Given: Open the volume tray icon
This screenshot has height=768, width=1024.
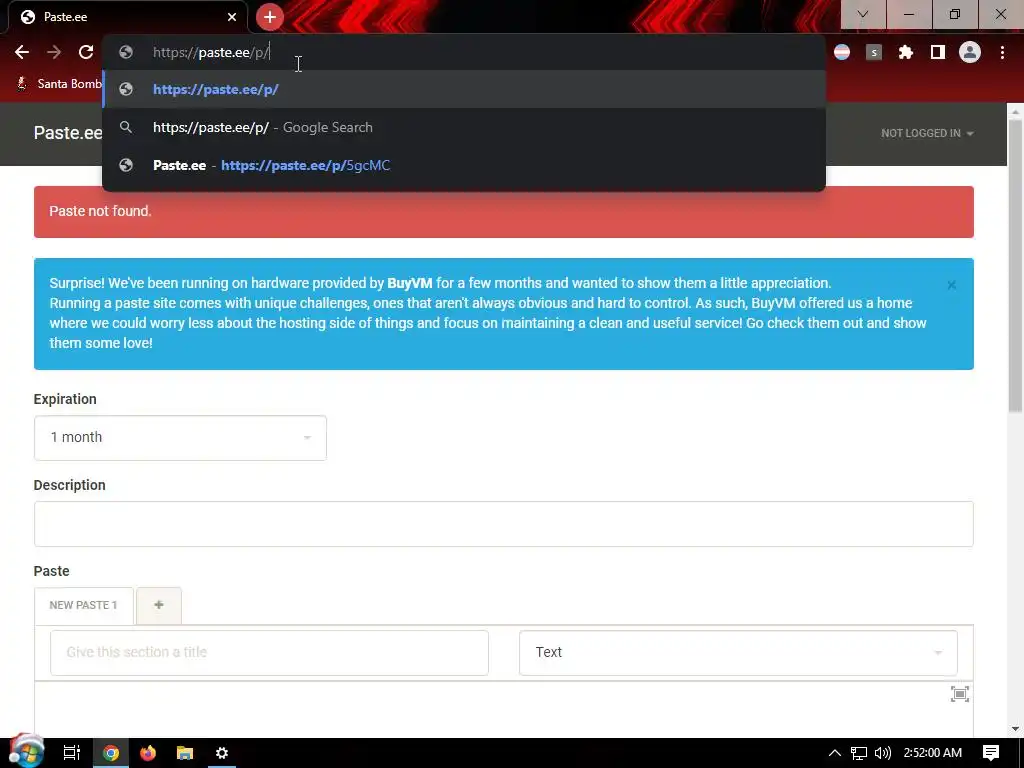Looking at the screenshot, I should click(x=883, y=753).
